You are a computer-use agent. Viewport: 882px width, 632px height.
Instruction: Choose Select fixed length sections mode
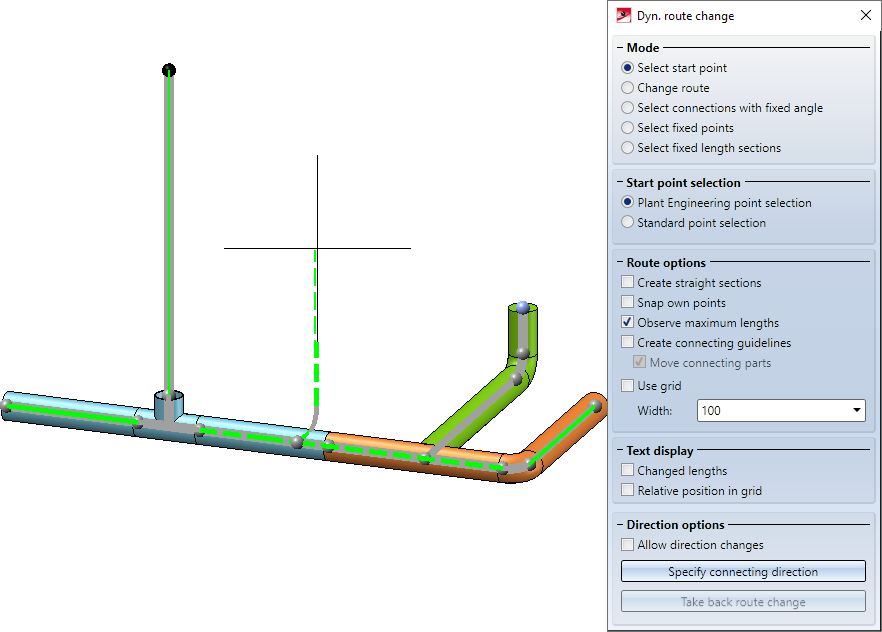[628, 148]
